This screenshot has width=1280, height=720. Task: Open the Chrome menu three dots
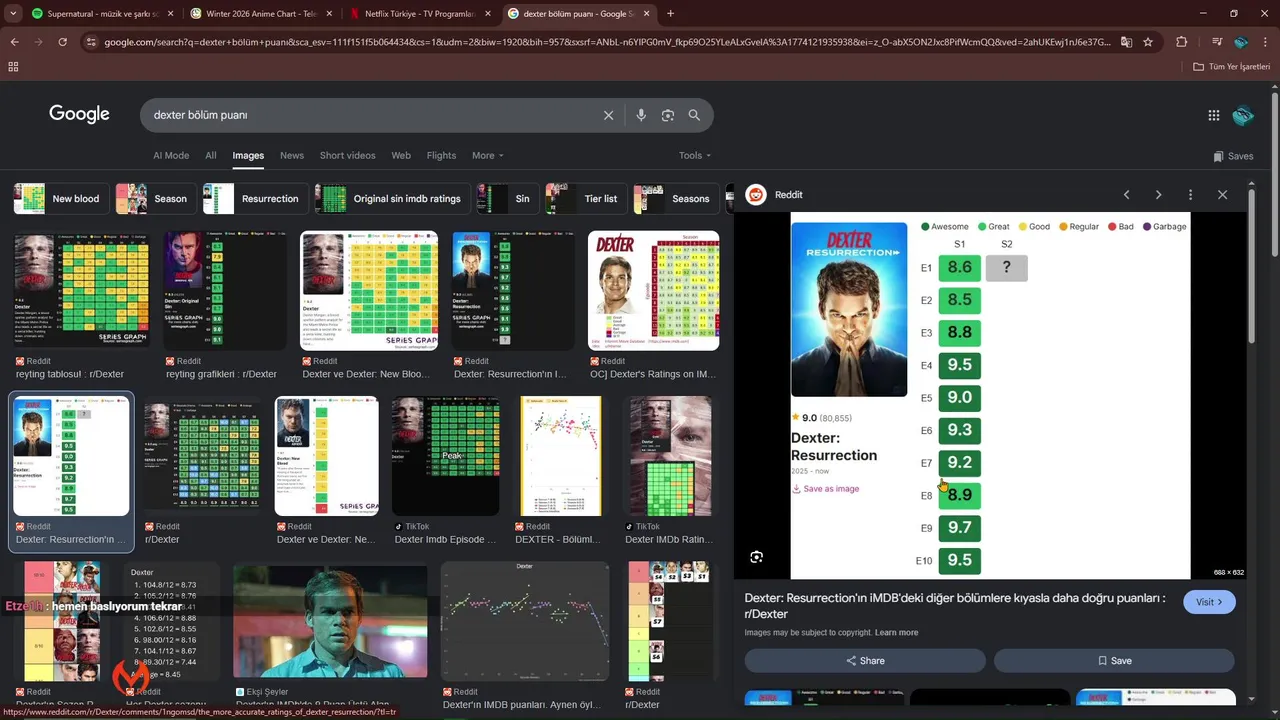coord(1266,42)
